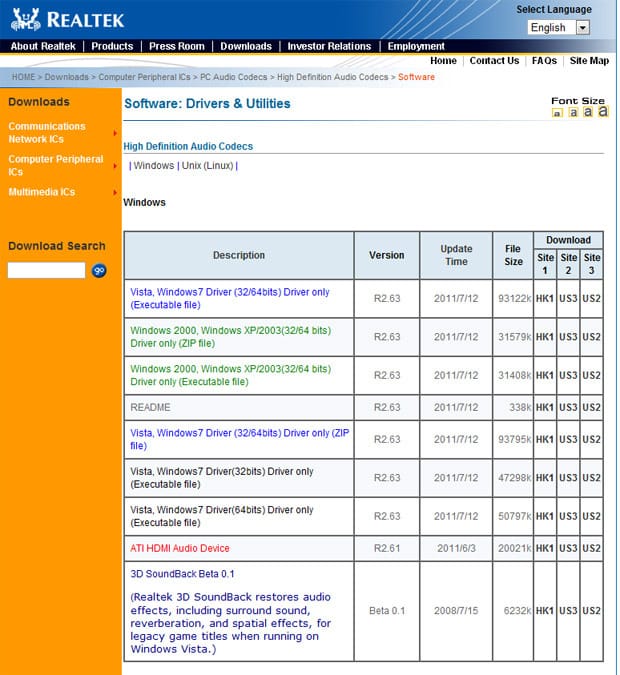
Task: Open Windows 2000/XP ZIP file driver link
Action: click(230, 337)
